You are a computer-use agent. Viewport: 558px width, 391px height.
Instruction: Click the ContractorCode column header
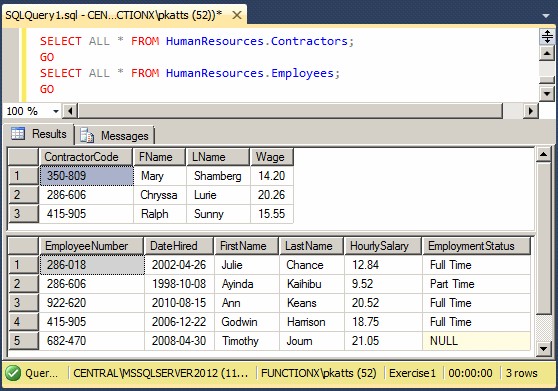tap(85, 157)
